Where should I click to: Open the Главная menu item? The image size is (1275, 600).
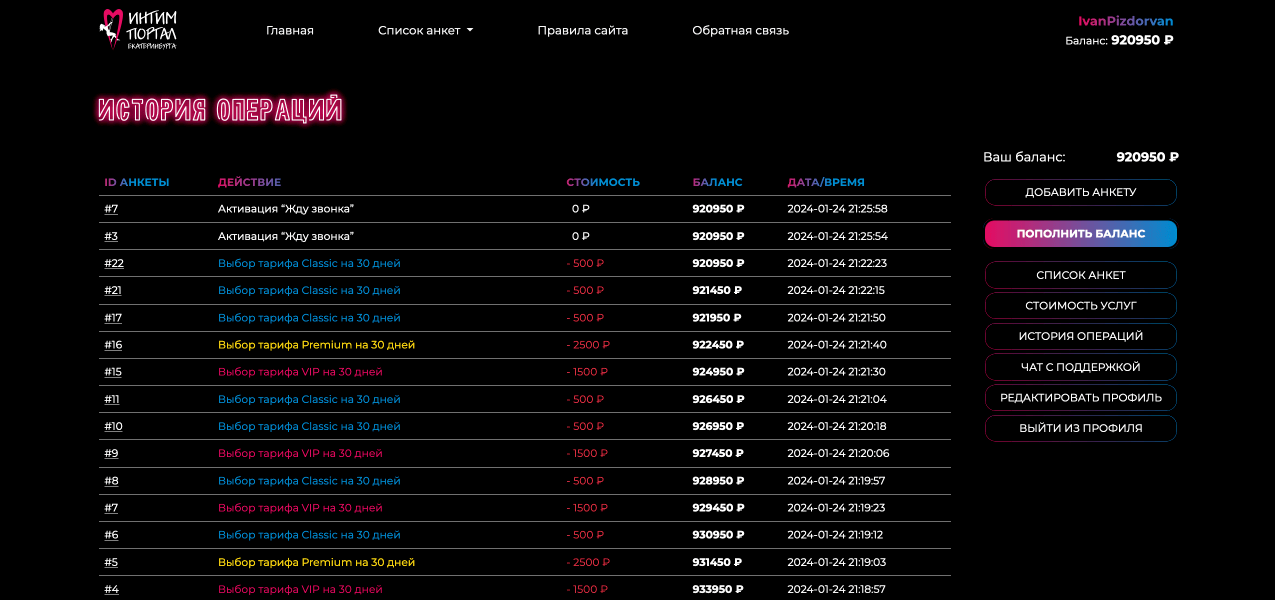pos(290,30)
